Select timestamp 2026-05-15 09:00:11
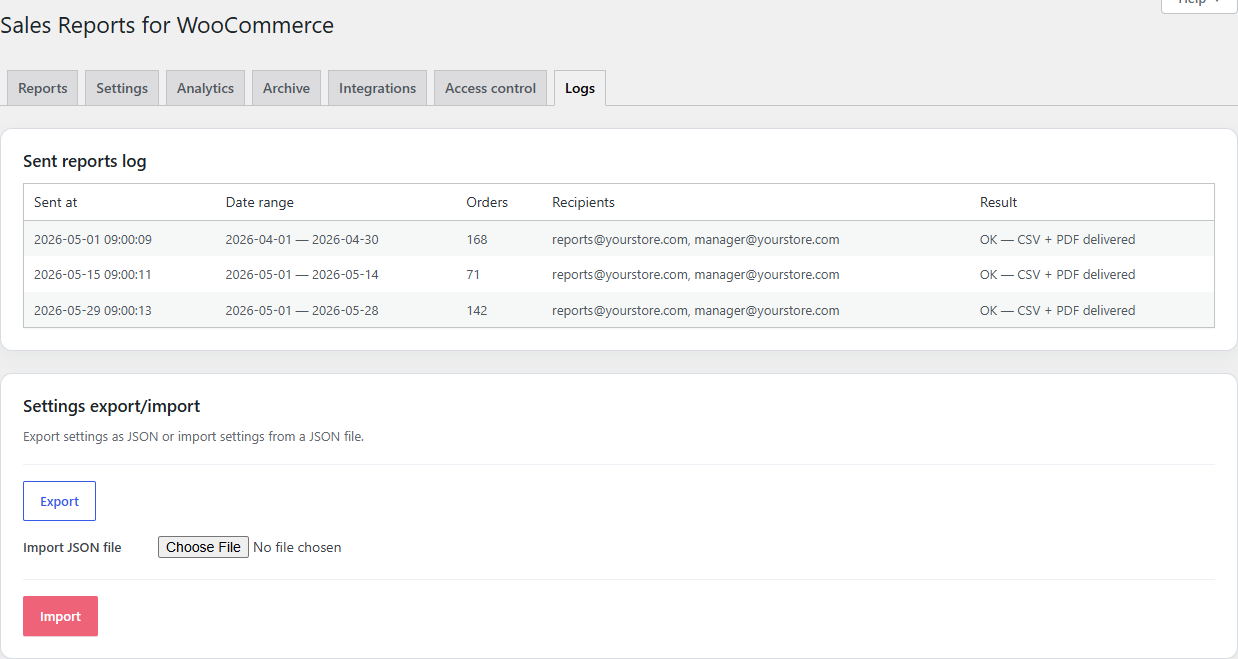The width and height of the screenshot is (1238, 659). click(x=93, y=275)
